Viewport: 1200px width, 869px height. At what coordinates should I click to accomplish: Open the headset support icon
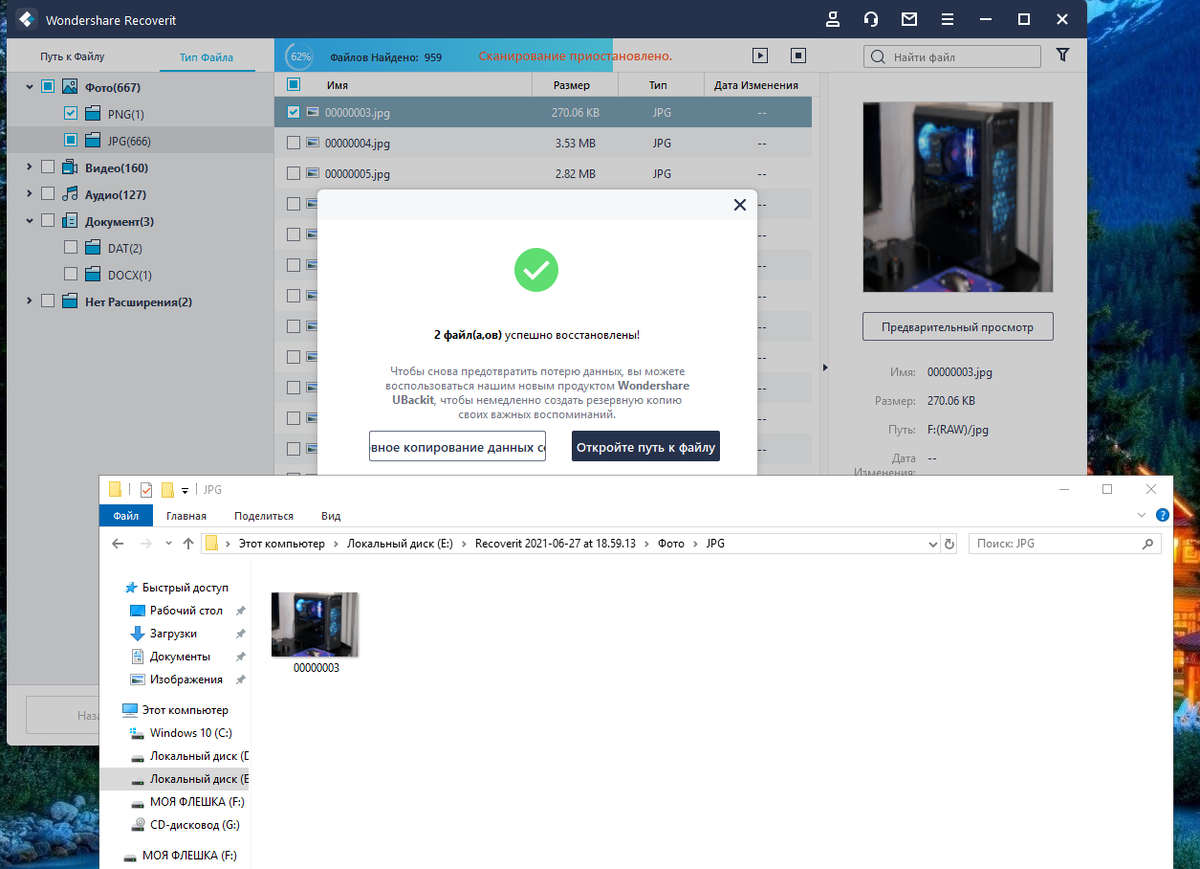(871, 20)
